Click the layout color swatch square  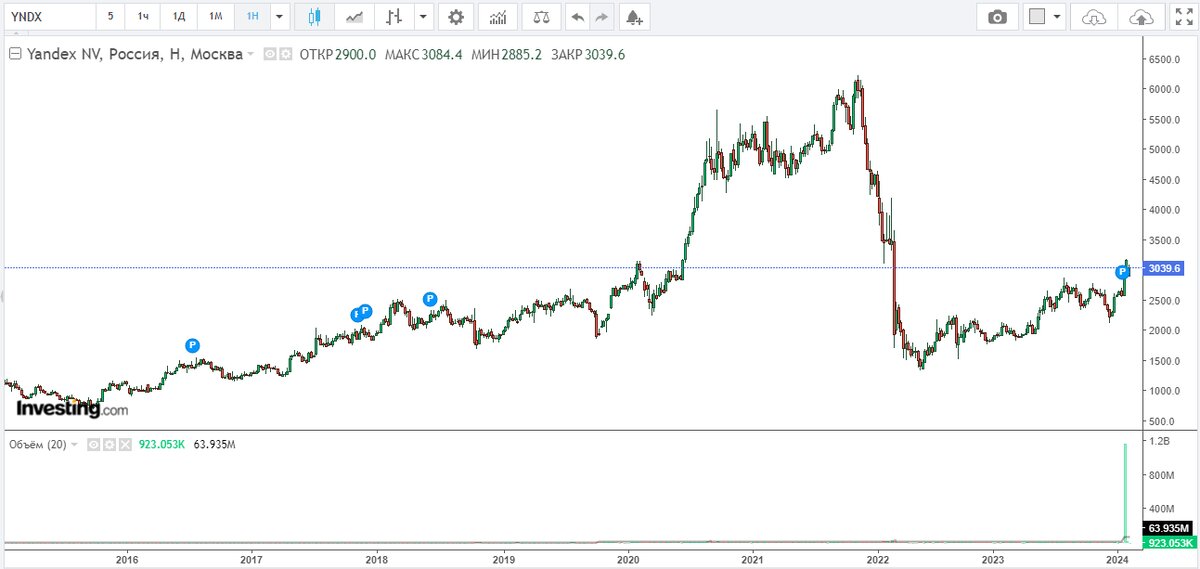pos(1037,17)
